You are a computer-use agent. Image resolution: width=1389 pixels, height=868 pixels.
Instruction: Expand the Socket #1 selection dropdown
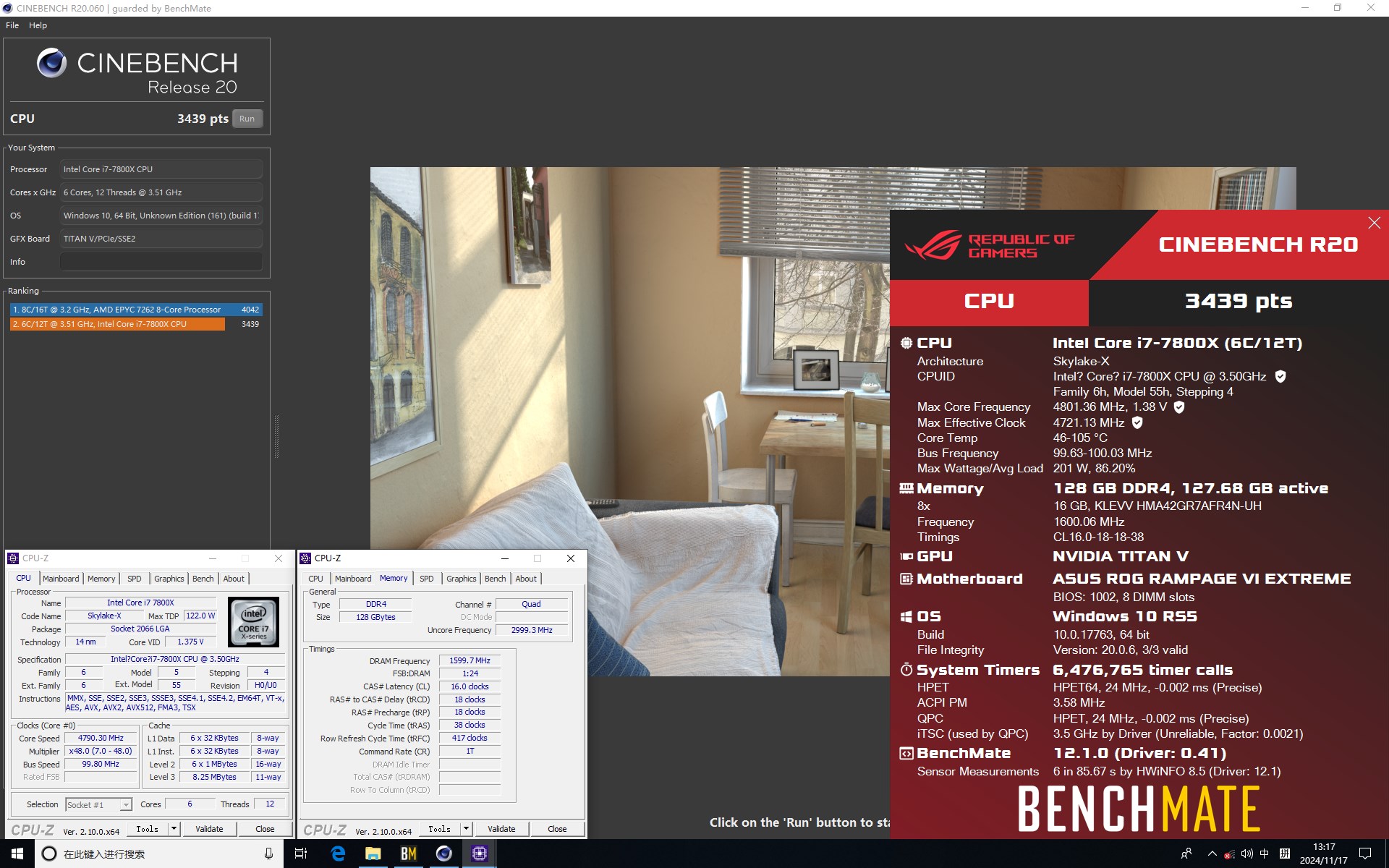click(x=126, y=804)
